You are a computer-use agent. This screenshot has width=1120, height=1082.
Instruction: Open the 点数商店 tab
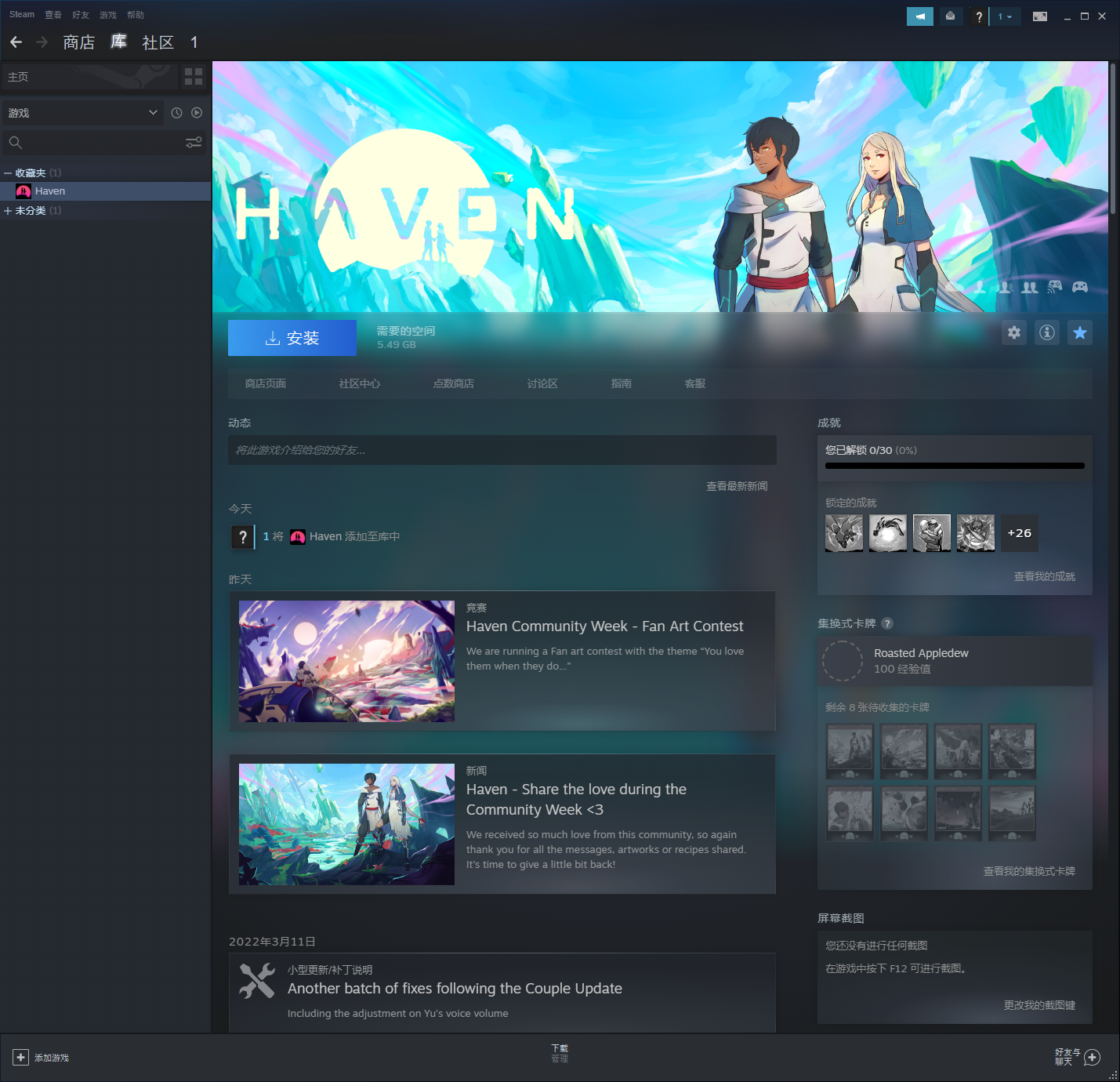[x=454, y=383]
